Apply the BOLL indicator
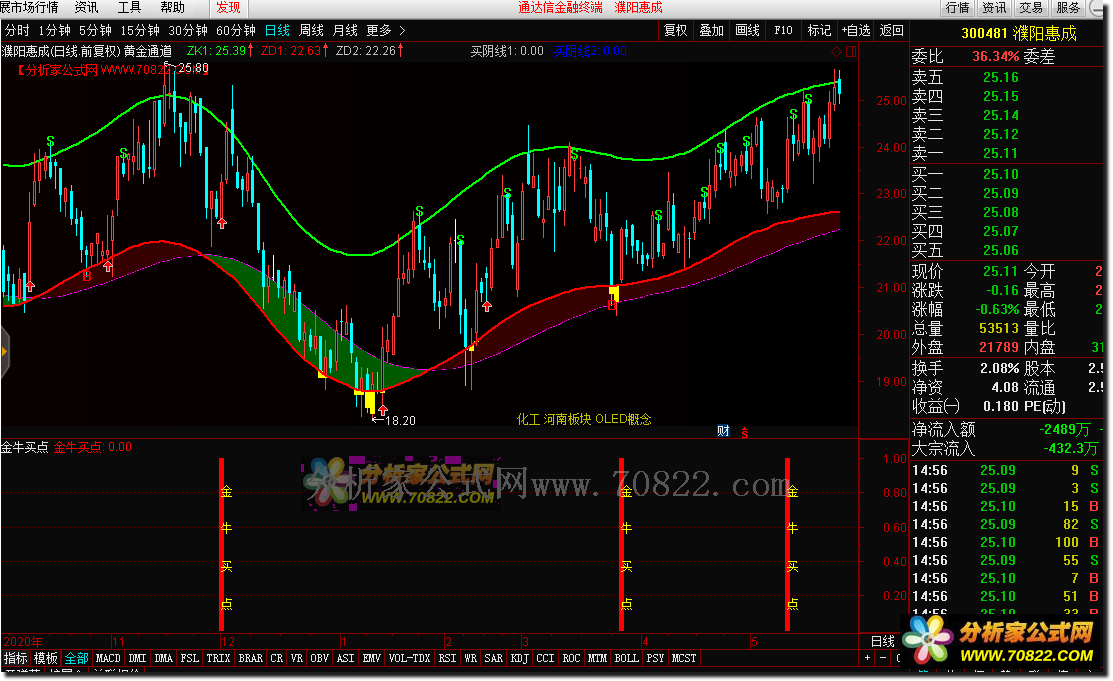This screenshot has height=681, width=1113. click(626, 658)
